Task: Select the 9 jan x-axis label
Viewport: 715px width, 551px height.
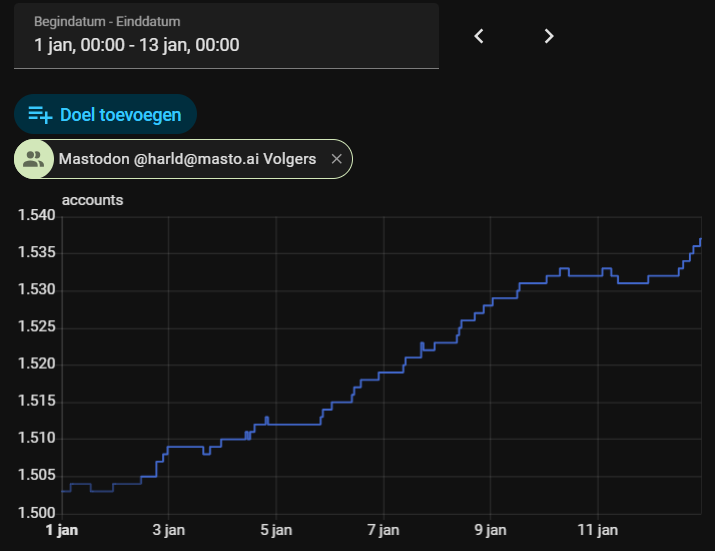Action: (491, 529)
